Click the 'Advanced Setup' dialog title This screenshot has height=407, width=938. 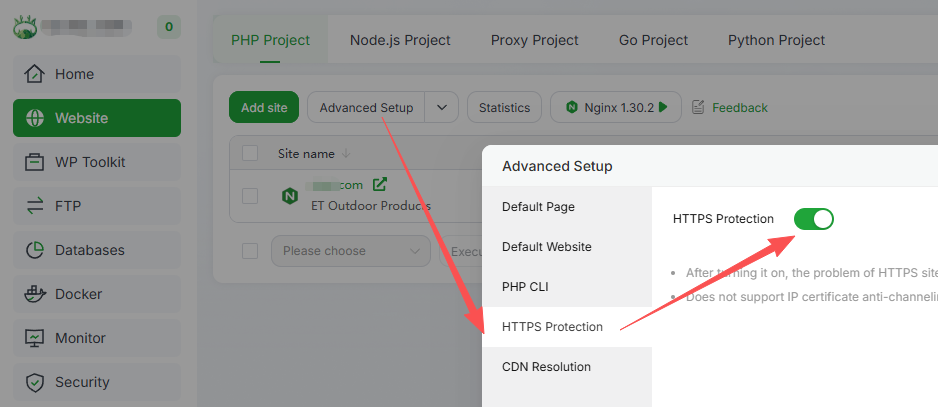click(x=557, y=166)
